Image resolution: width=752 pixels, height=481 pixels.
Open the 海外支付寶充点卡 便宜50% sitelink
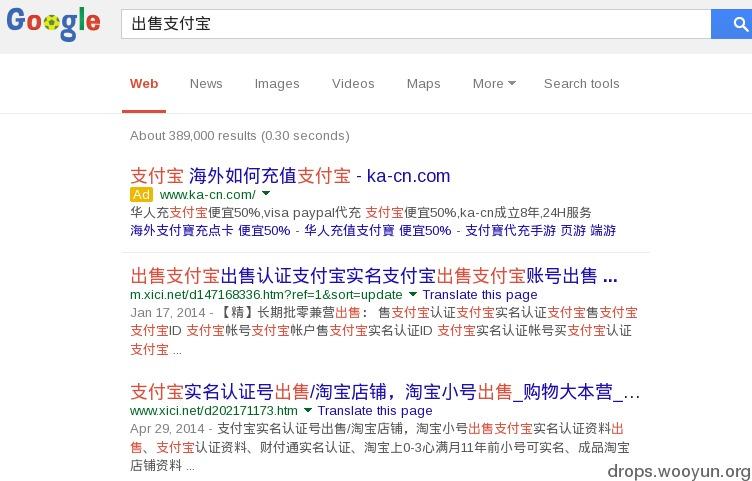[210, 231]
